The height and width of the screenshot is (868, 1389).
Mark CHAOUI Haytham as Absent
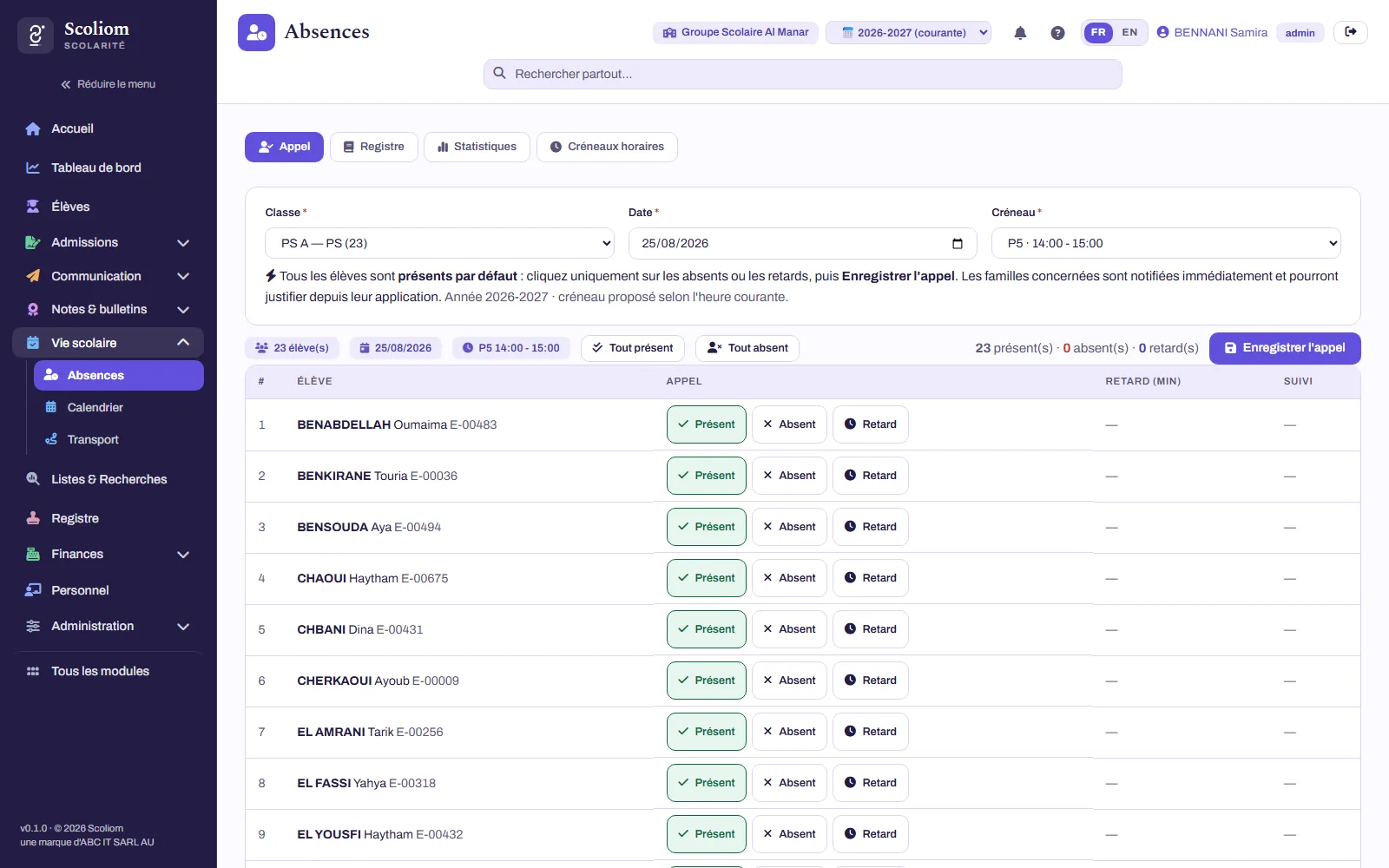click(x=789, y=578)
